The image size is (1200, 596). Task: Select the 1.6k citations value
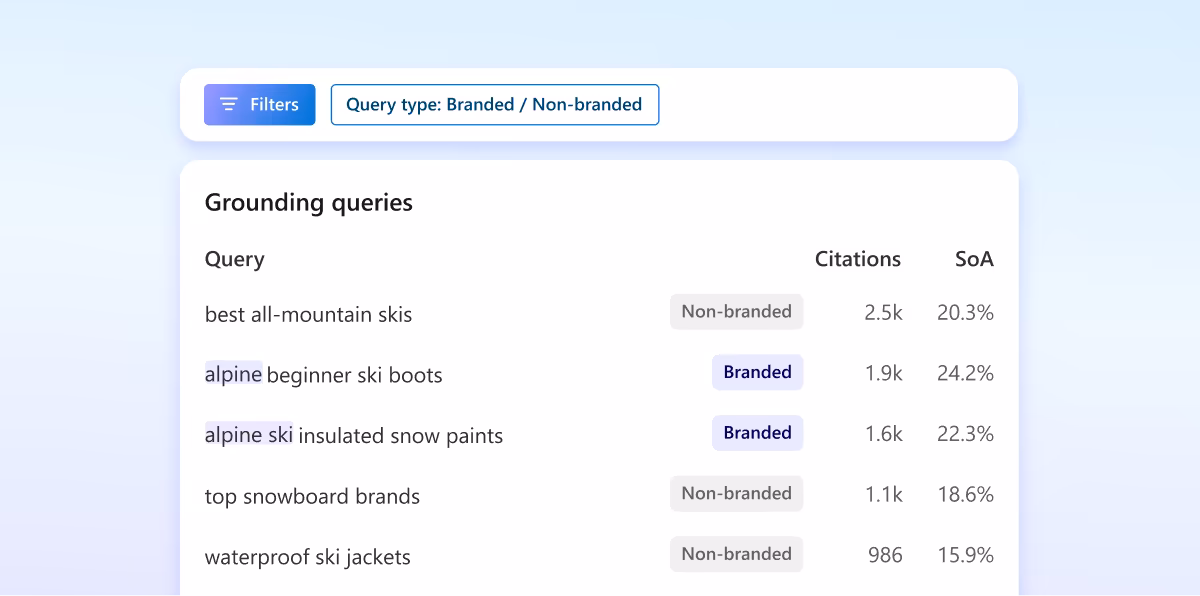[884, 434]
